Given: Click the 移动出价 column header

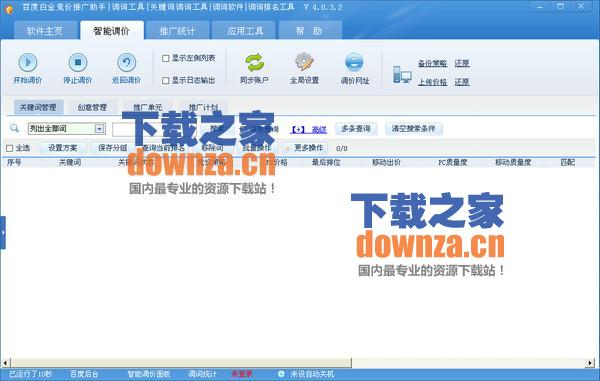Looking at the screenshot, I should tap(386, 162).
